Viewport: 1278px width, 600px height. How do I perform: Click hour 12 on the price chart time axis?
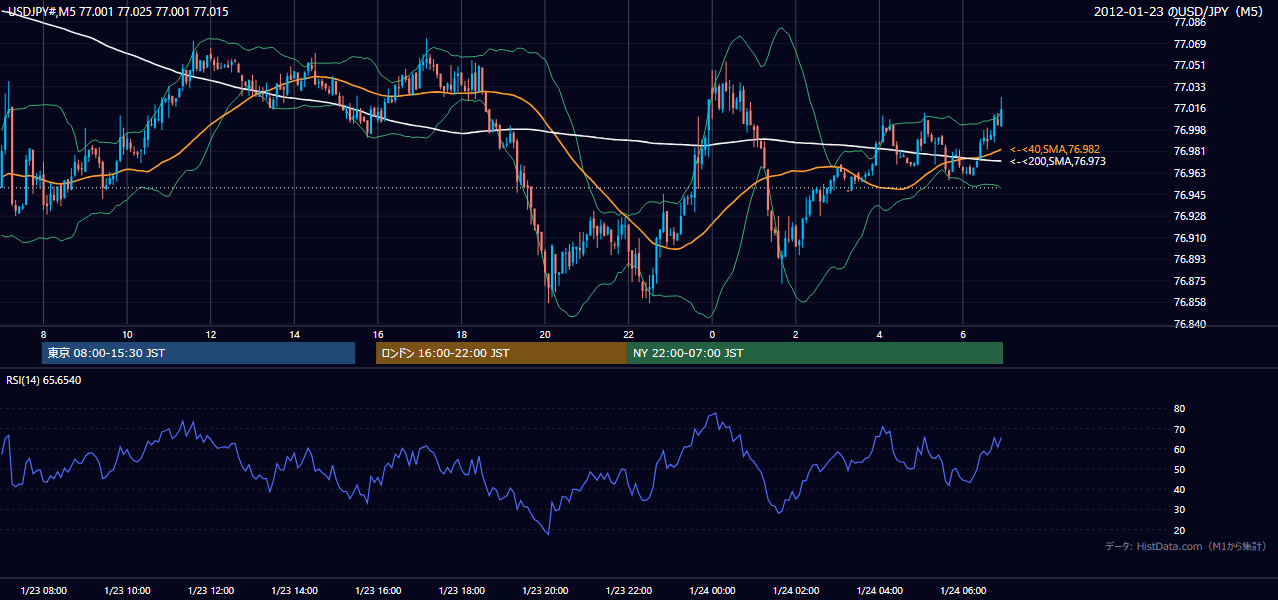[211, 334]
